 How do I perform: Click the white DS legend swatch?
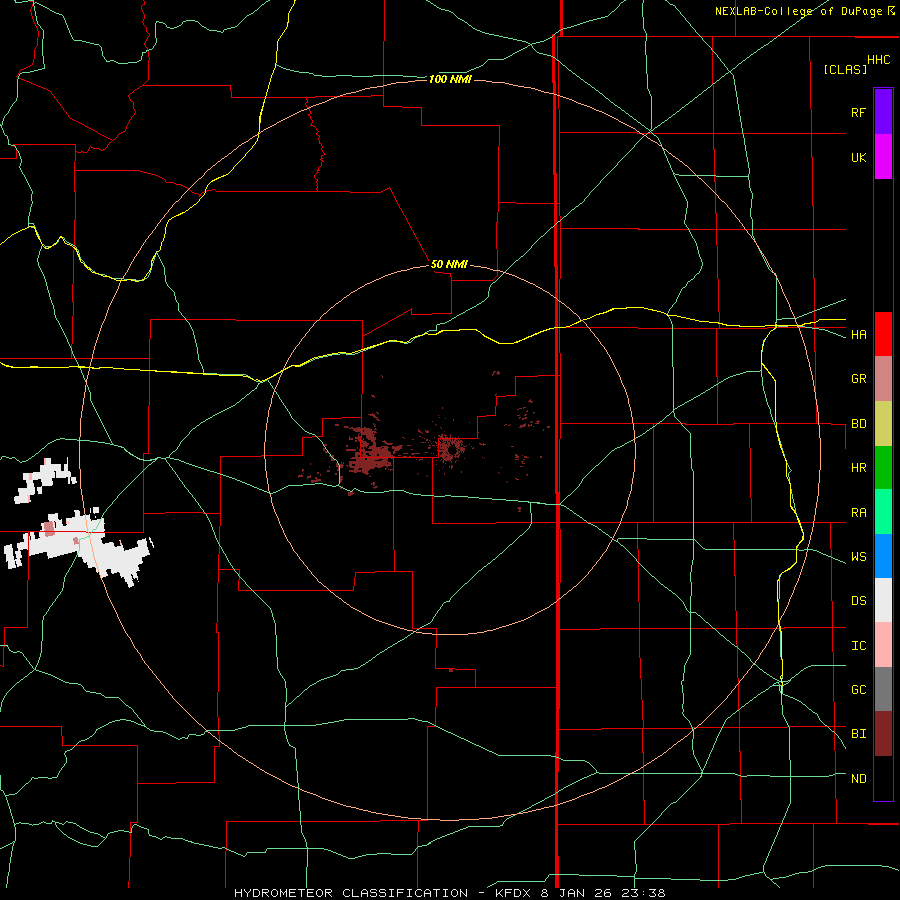(x=883, y=600)
